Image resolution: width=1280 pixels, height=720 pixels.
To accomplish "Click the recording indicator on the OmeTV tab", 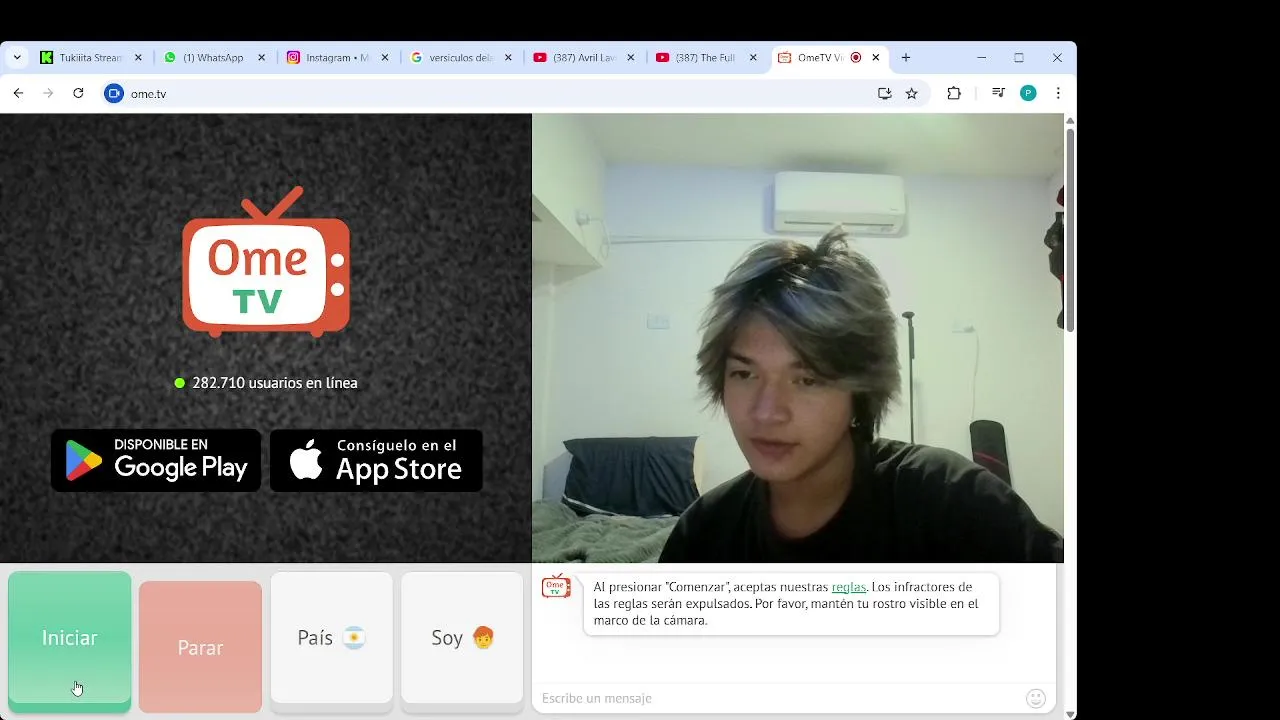I will click(856, 58).
